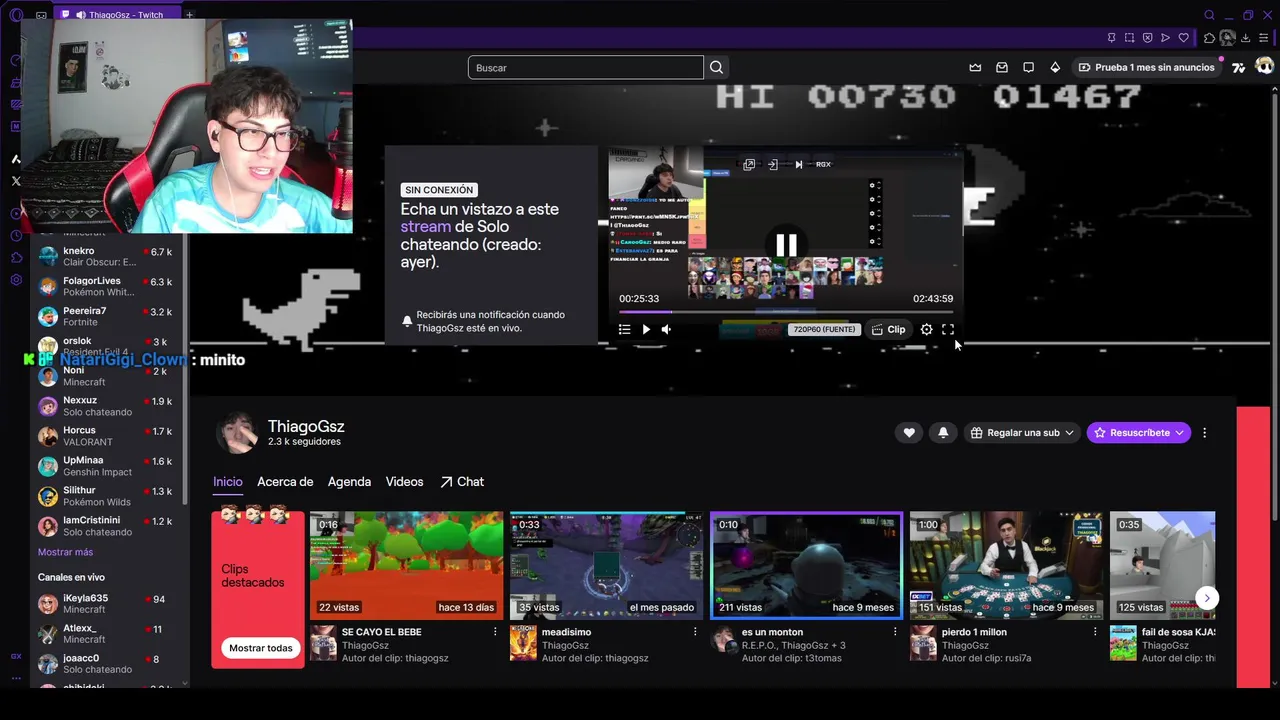Show next clips with carousel arrow
This screenshot has width=1280, height=720.
(1207, 598)
